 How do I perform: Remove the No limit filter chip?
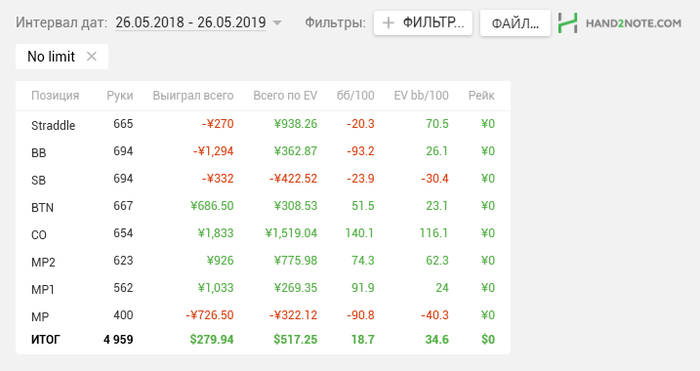(x=92, y=57)
